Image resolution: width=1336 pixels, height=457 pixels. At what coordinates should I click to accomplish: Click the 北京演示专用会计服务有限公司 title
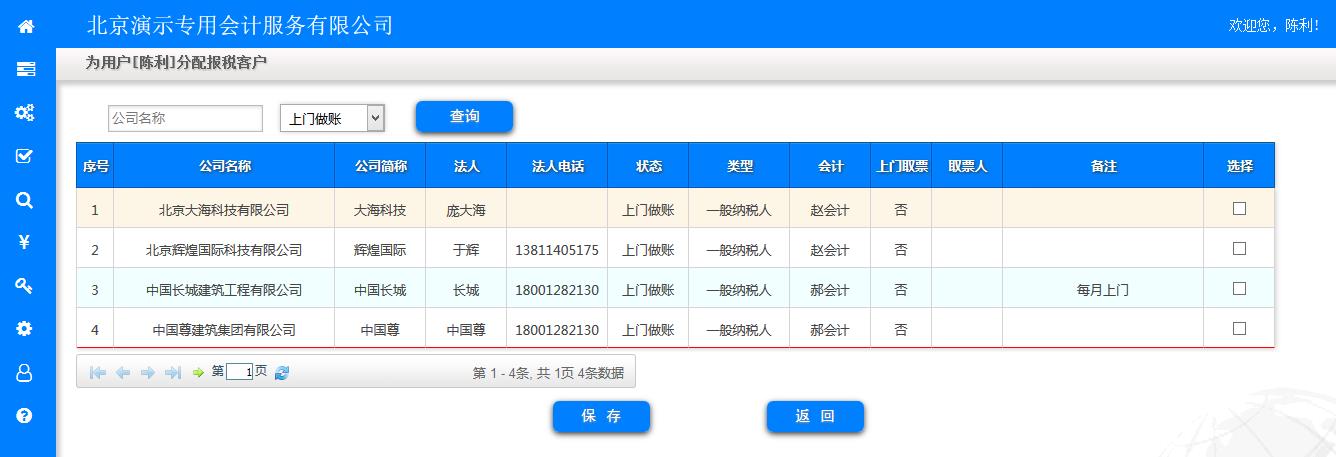(x=240, y=25)
